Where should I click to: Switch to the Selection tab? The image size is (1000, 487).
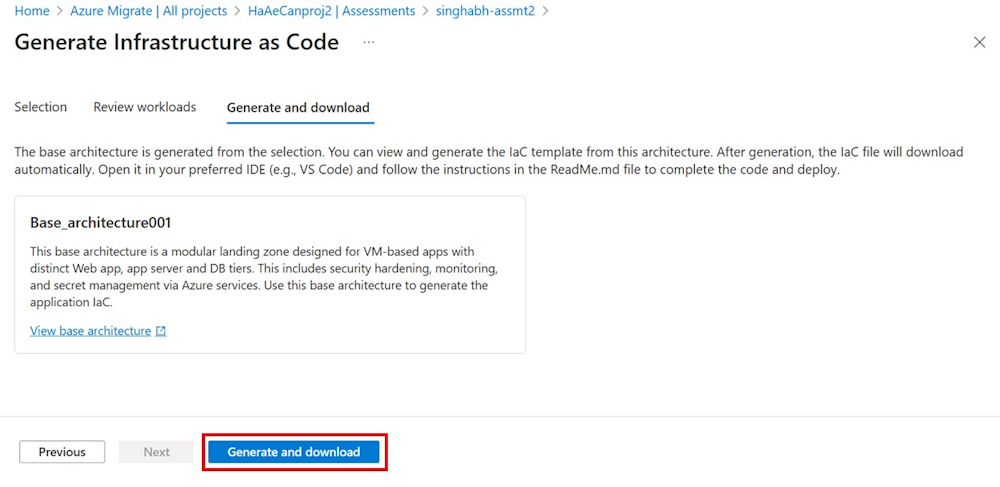(41, 107)
